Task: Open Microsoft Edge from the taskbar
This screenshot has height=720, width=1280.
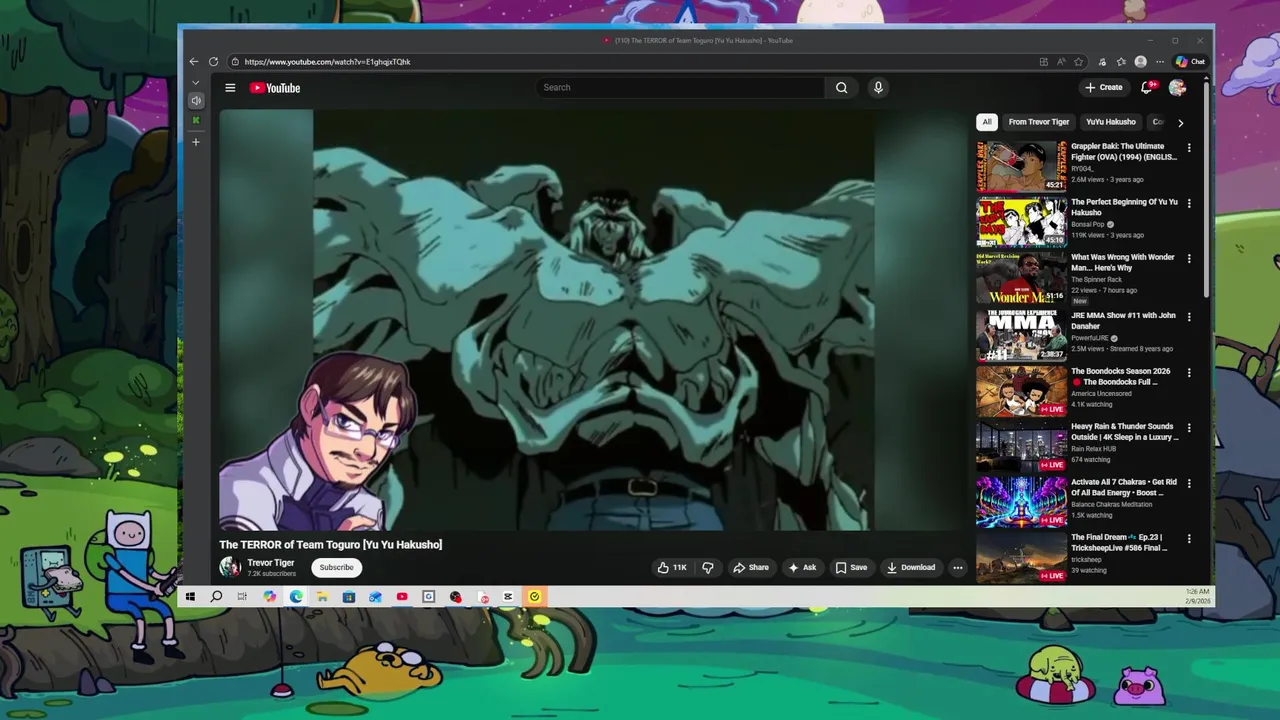Action: pyautogui.click(x=296, y=597)
